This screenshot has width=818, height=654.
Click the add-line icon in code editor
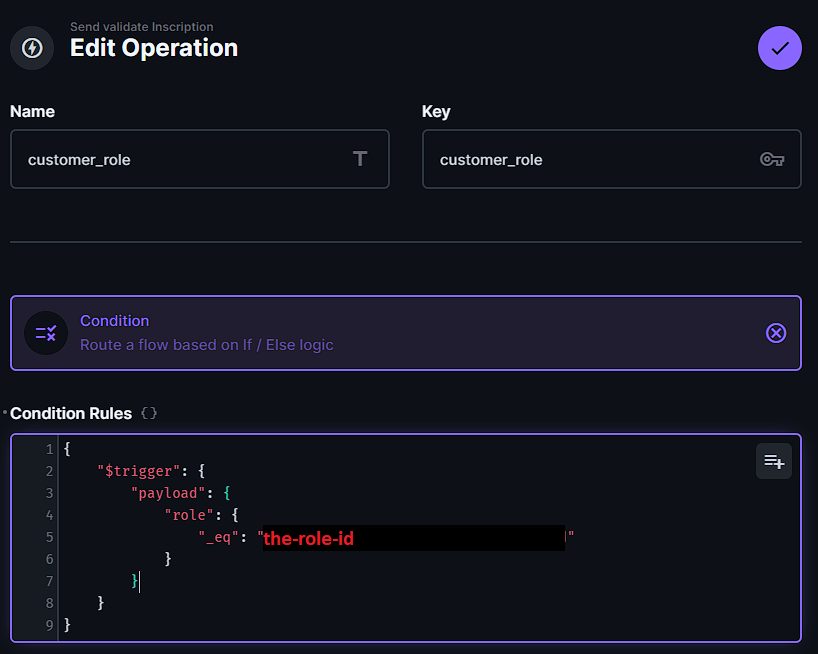point(773,461)
